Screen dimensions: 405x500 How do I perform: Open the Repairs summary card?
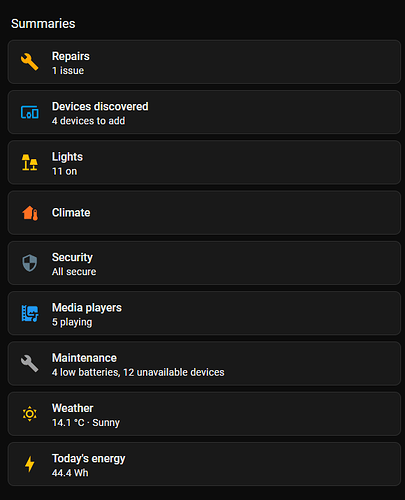[x=204, y=62]
